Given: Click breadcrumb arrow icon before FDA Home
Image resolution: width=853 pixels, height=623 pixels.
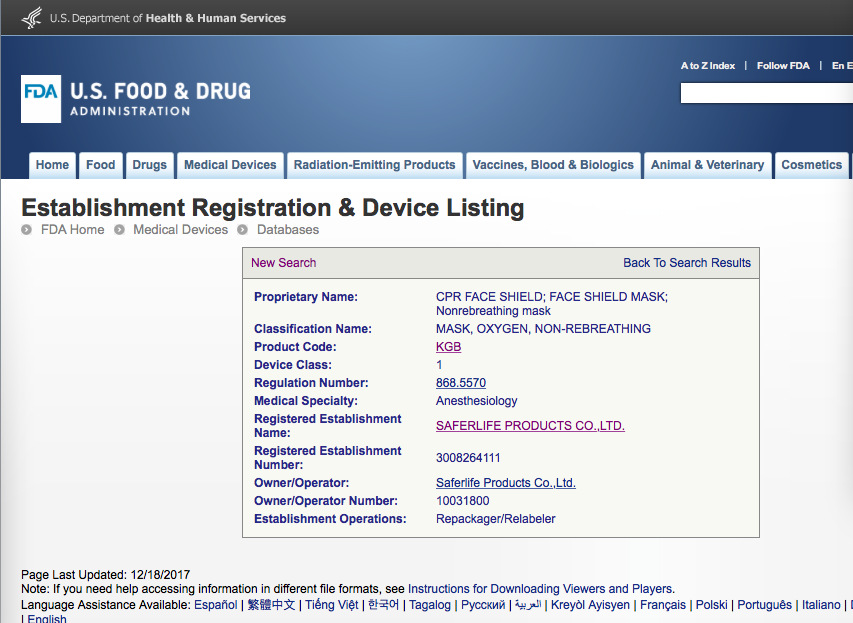Looking at the screenshot, I should tap(26, 230).
